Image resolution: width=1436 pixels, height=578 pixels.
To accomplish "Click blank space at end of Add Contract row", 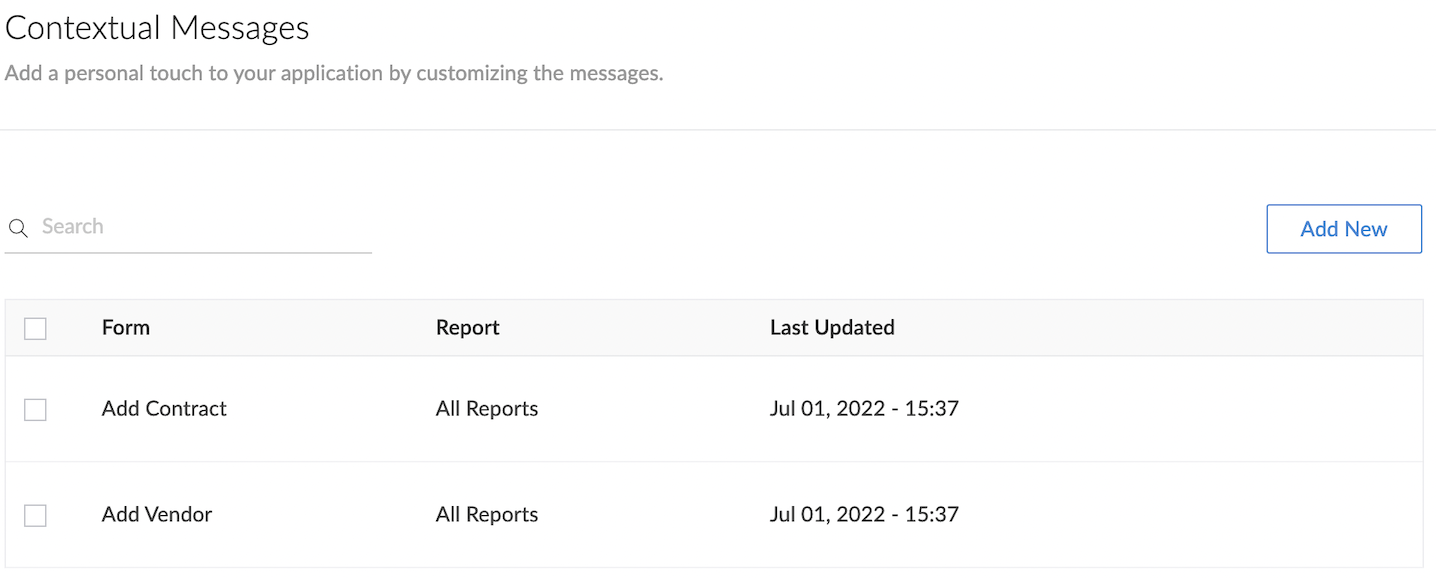I will [x=1190, y=409].
